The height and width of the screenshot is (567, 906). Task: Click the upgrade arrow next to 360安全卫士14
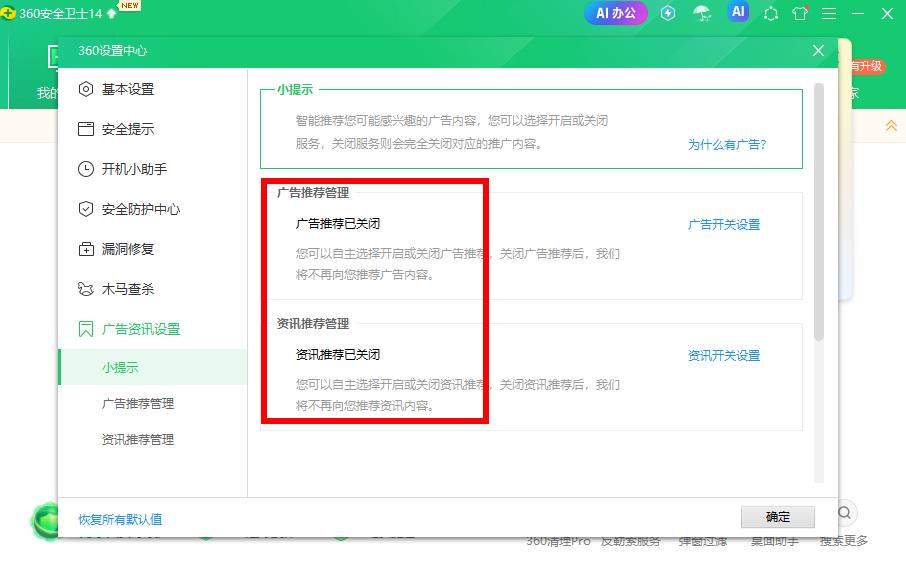[112, 13]
